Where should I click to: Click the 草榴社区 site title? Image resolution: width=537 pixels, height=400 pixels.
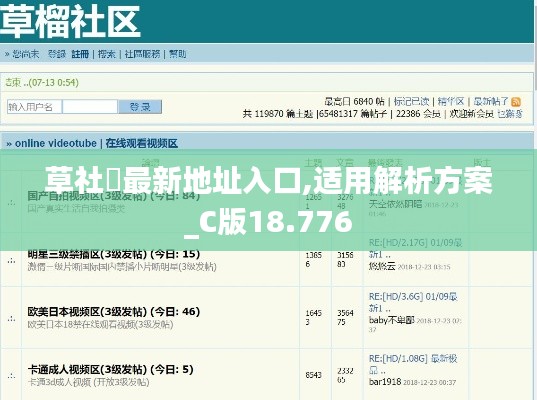click(70, 21)
